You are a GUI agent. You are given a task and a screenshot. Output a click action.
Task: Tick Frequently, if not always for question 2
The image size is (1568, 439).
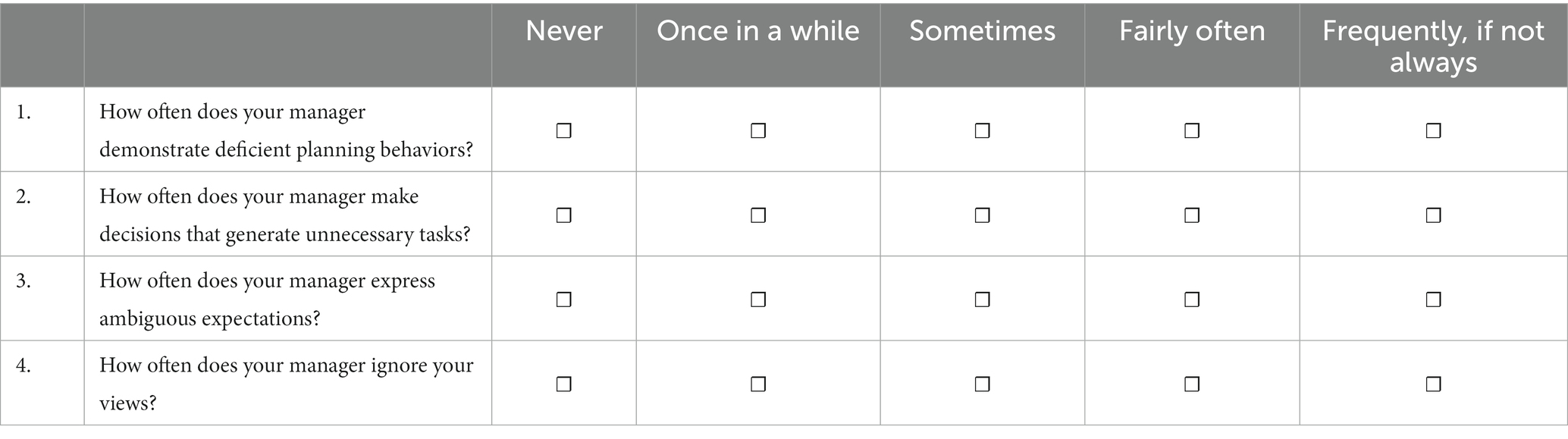[x=1433, y=215]
